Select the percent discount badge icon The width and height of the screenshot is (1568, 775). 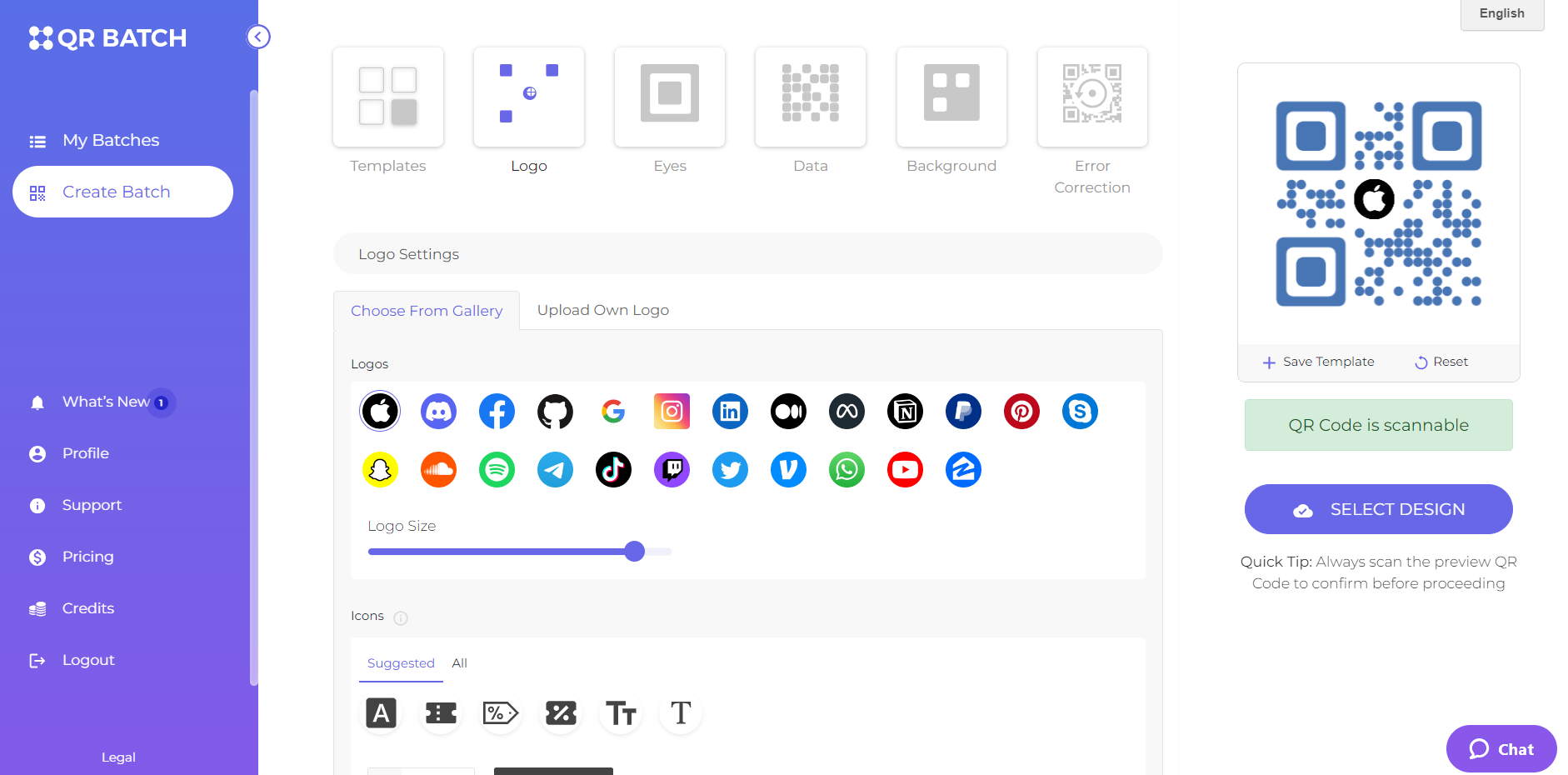pyautogui.click(x=561, y=713)
